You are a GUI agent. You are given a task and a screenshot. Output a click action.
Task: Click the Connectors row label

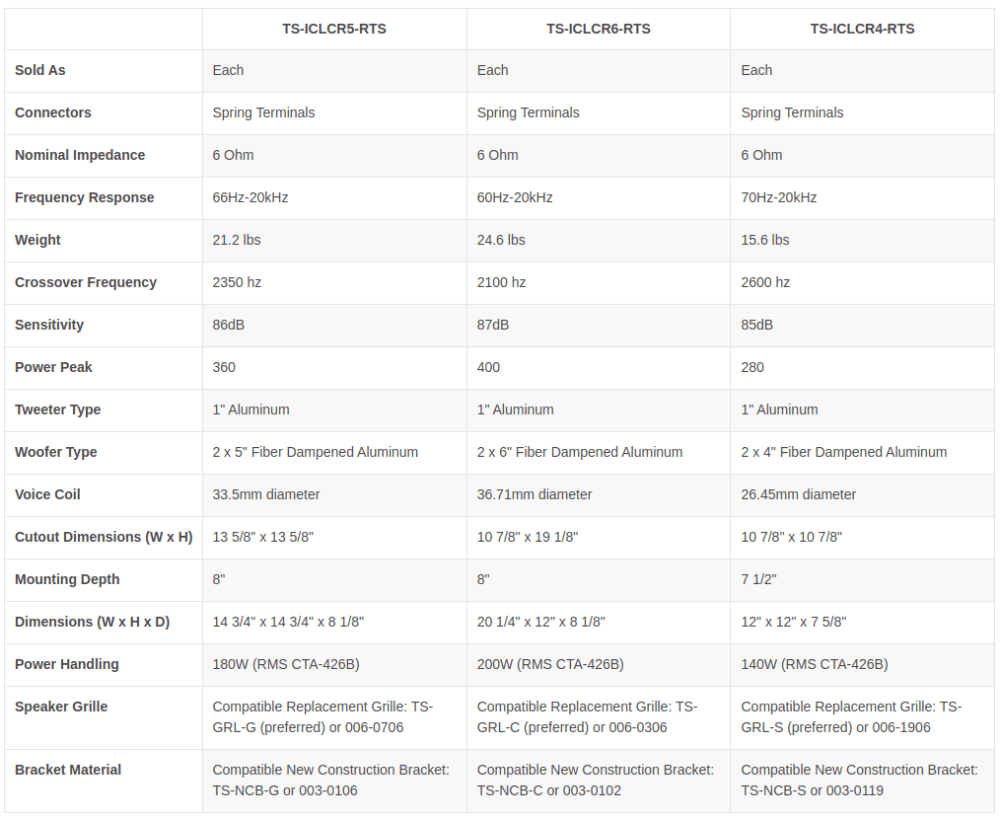(53, 113)
